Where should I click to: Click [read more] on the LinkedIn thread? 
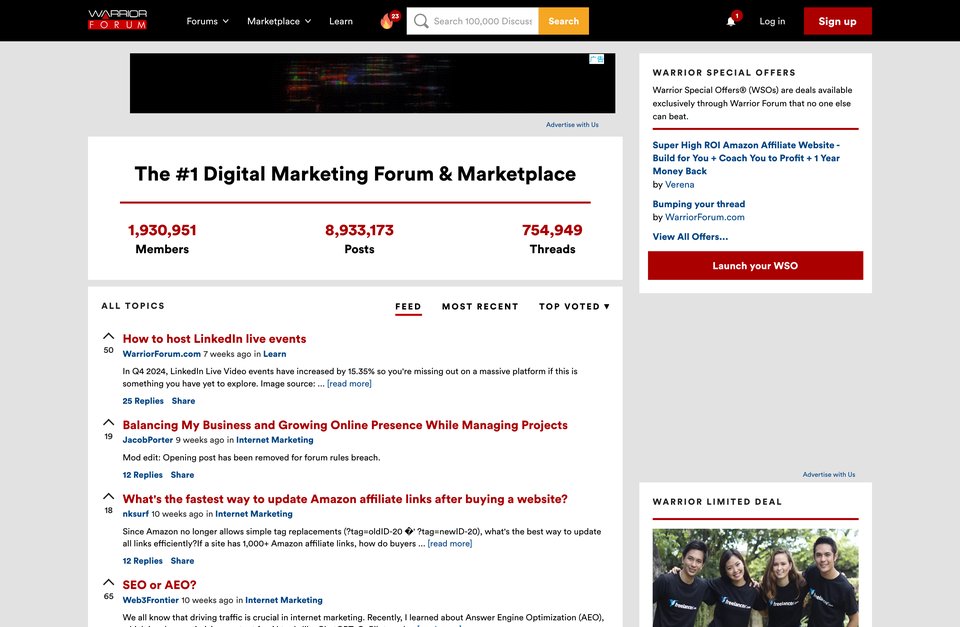(x=349, y=384)
